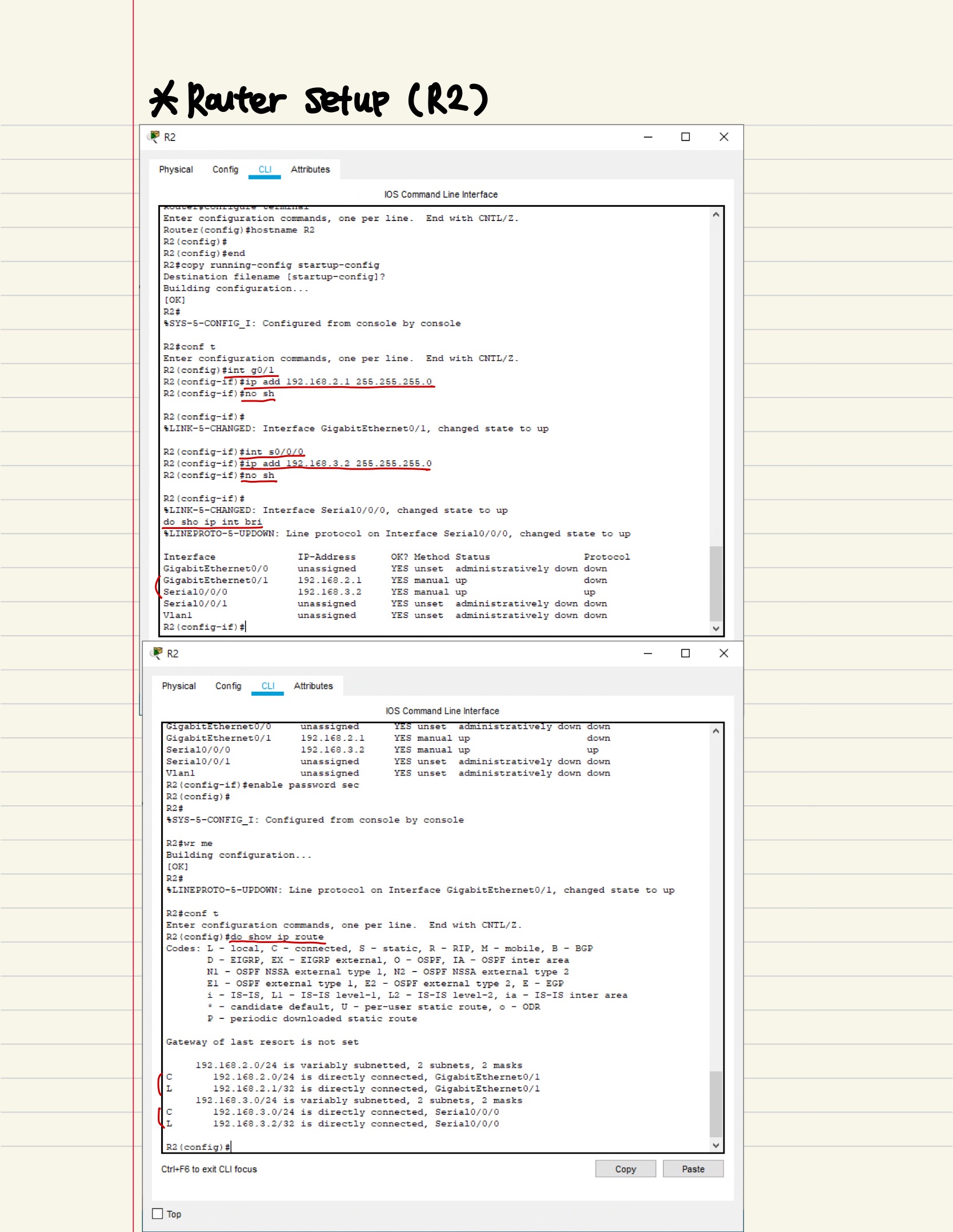Click 'int s0/0/0' command text
953x1232 pixels.
tap(274, 452)
